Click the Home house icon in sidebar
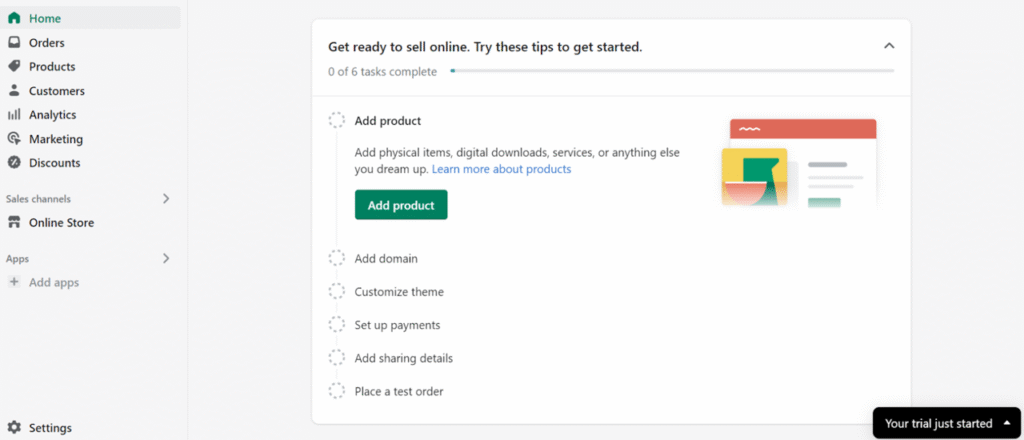1024x440 pixels. tap(14, 18)
